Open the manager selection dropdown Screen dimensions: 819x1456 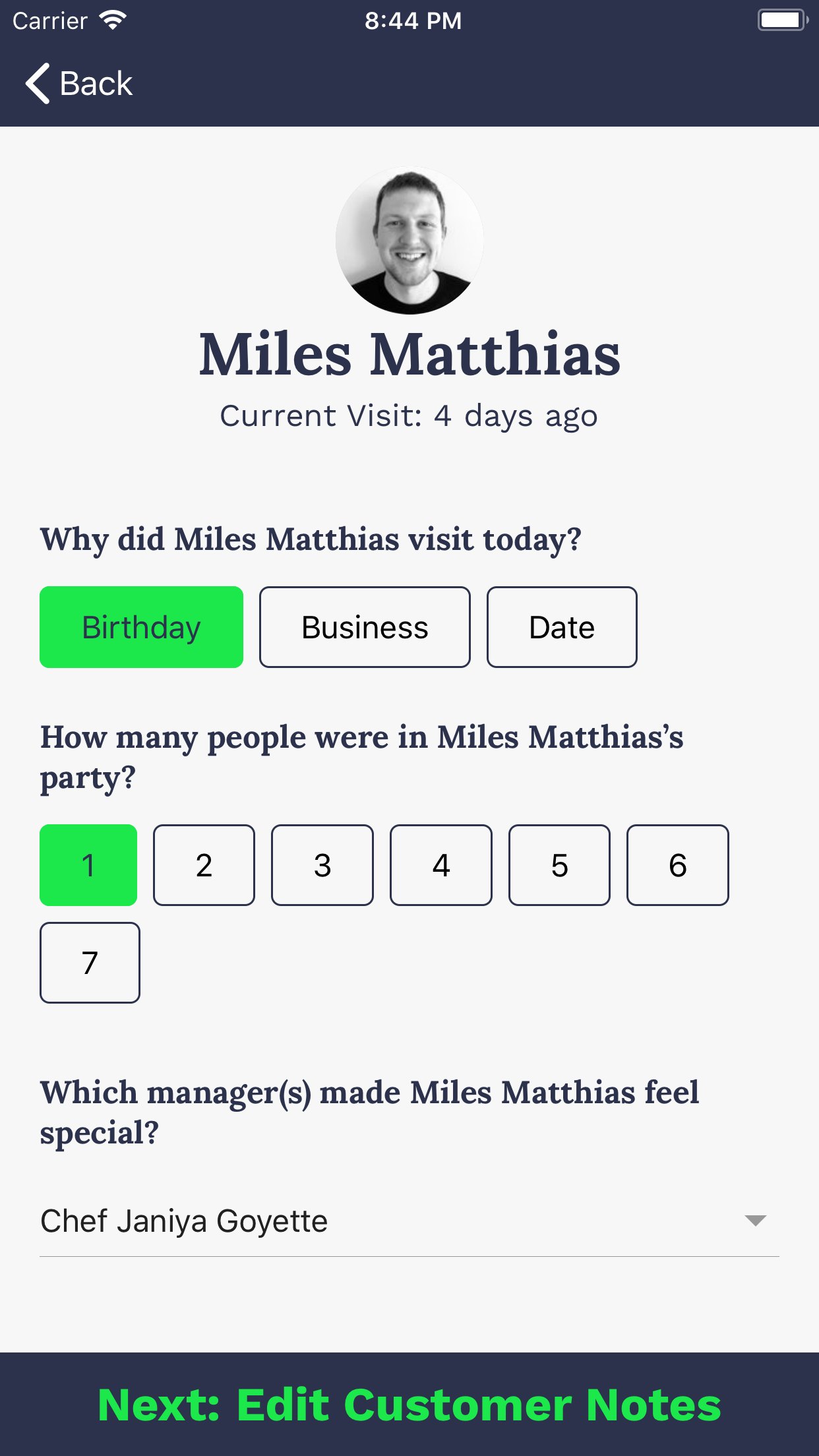[x=409, y=1221]
